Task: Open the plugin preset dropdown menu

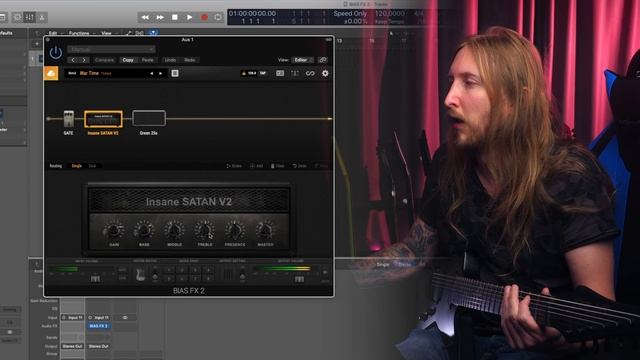Action: 111,49
